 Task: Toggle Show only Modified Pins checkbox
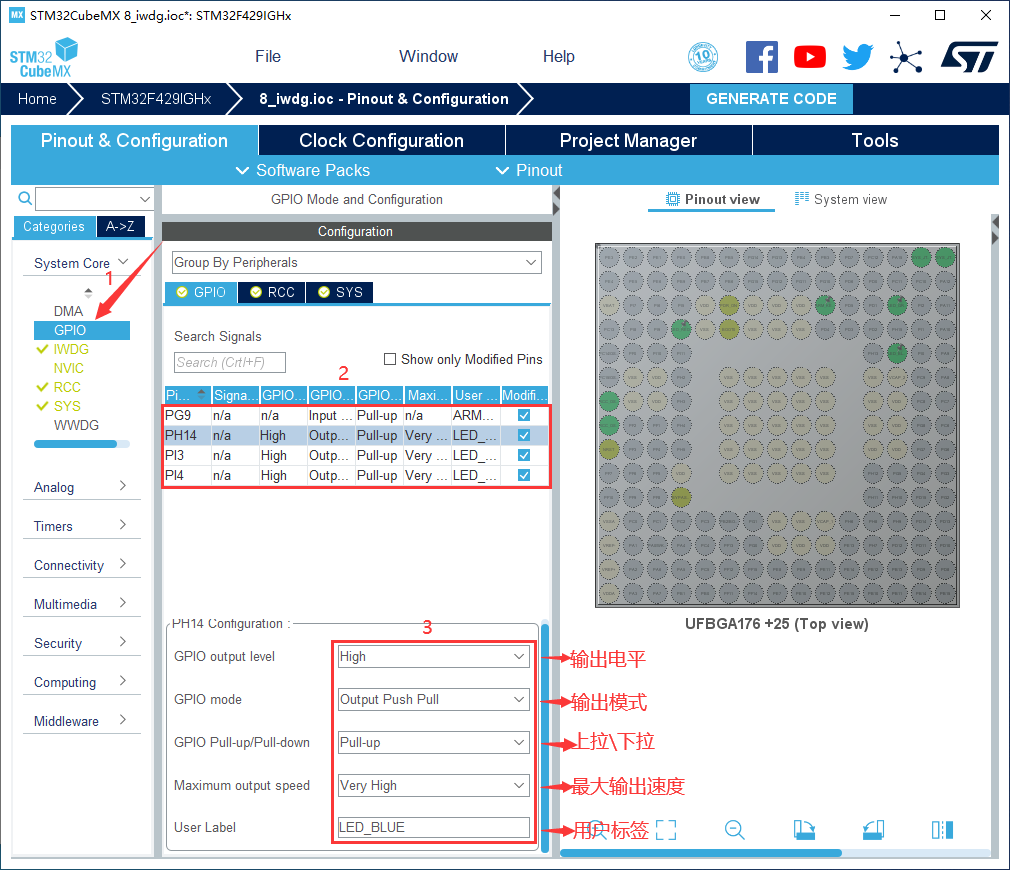click(x=391, y=359)
